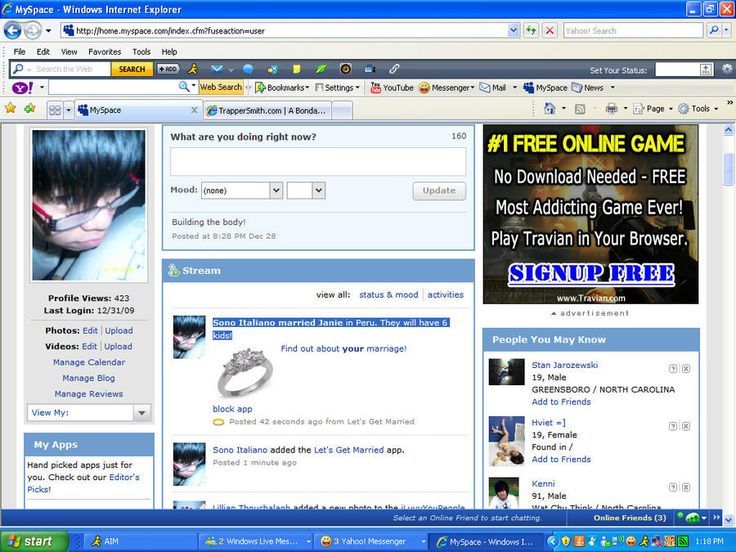This screenshot has width=736, height=552.
Task: Click Add to Friends under Stan Jarozewski
Action: pos(561,402)
